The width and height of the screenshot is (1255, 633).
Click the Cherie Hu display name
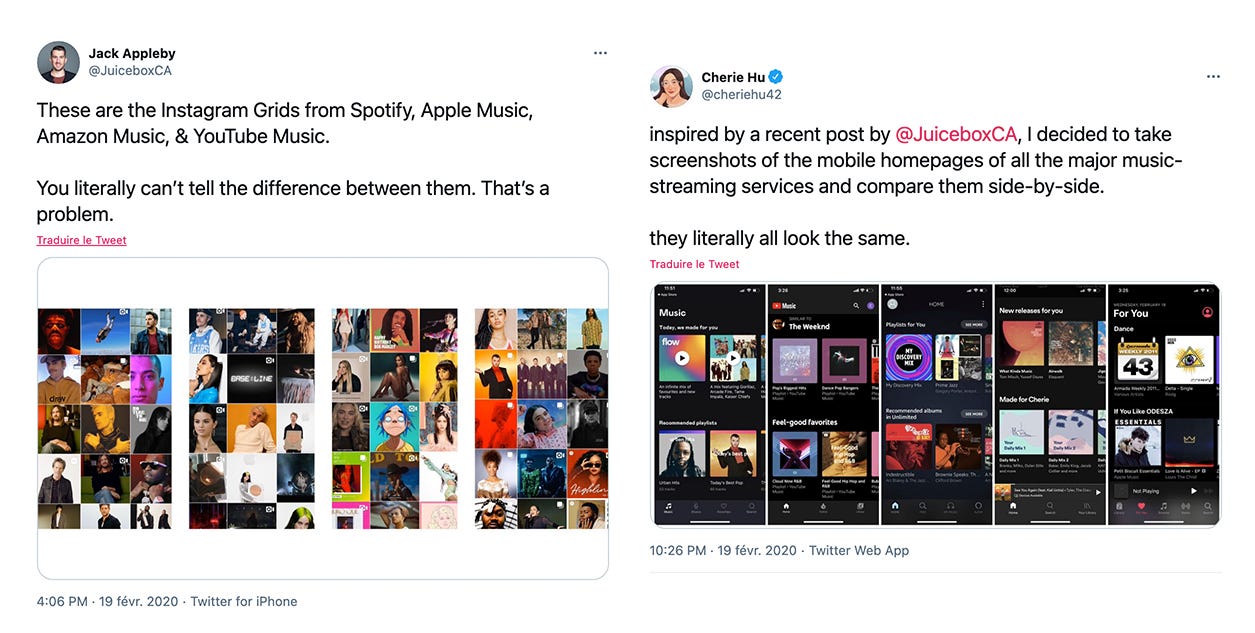pyautogui.click(x=733, y=77)
